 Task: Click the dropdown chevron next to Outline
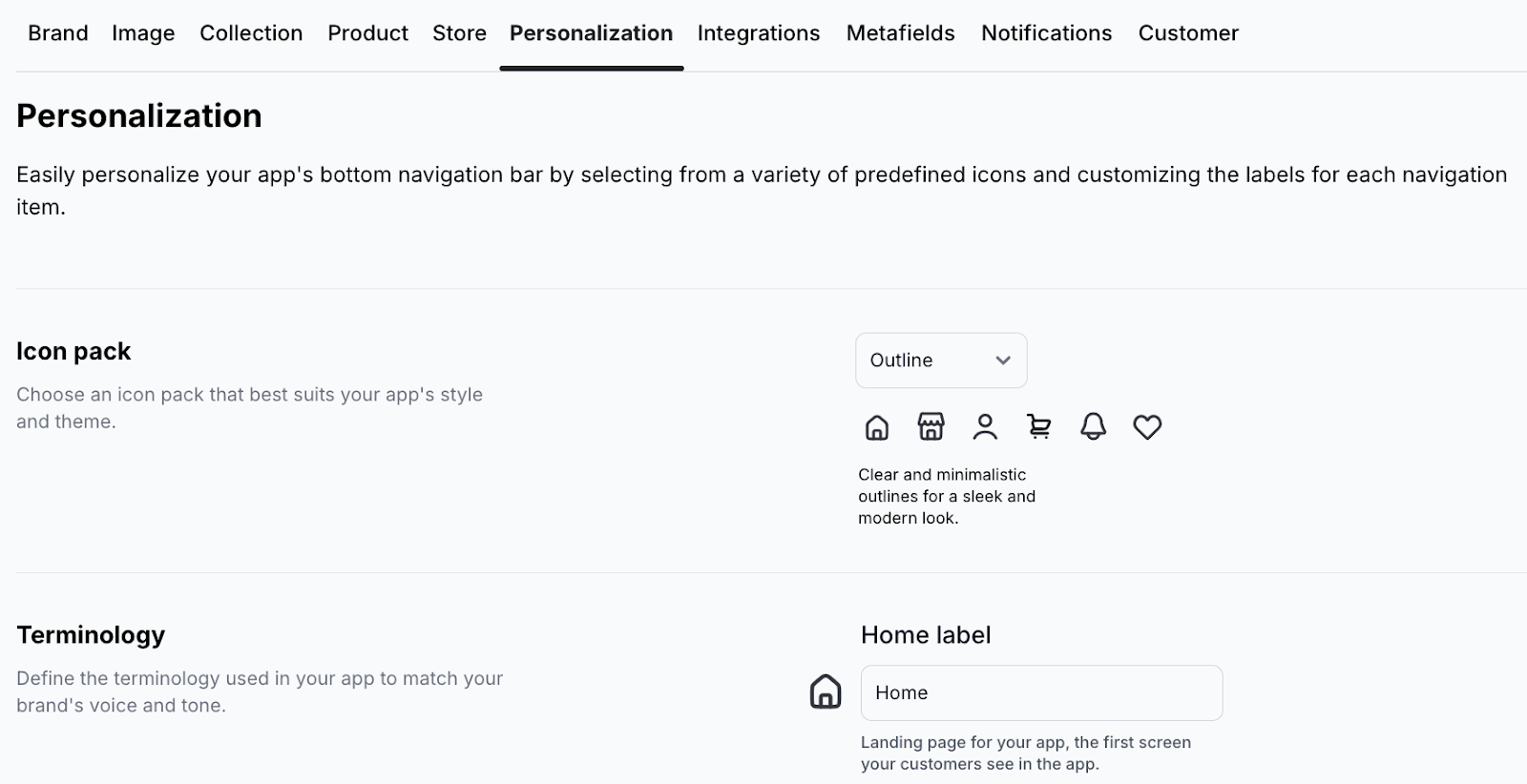point(1003,361)
